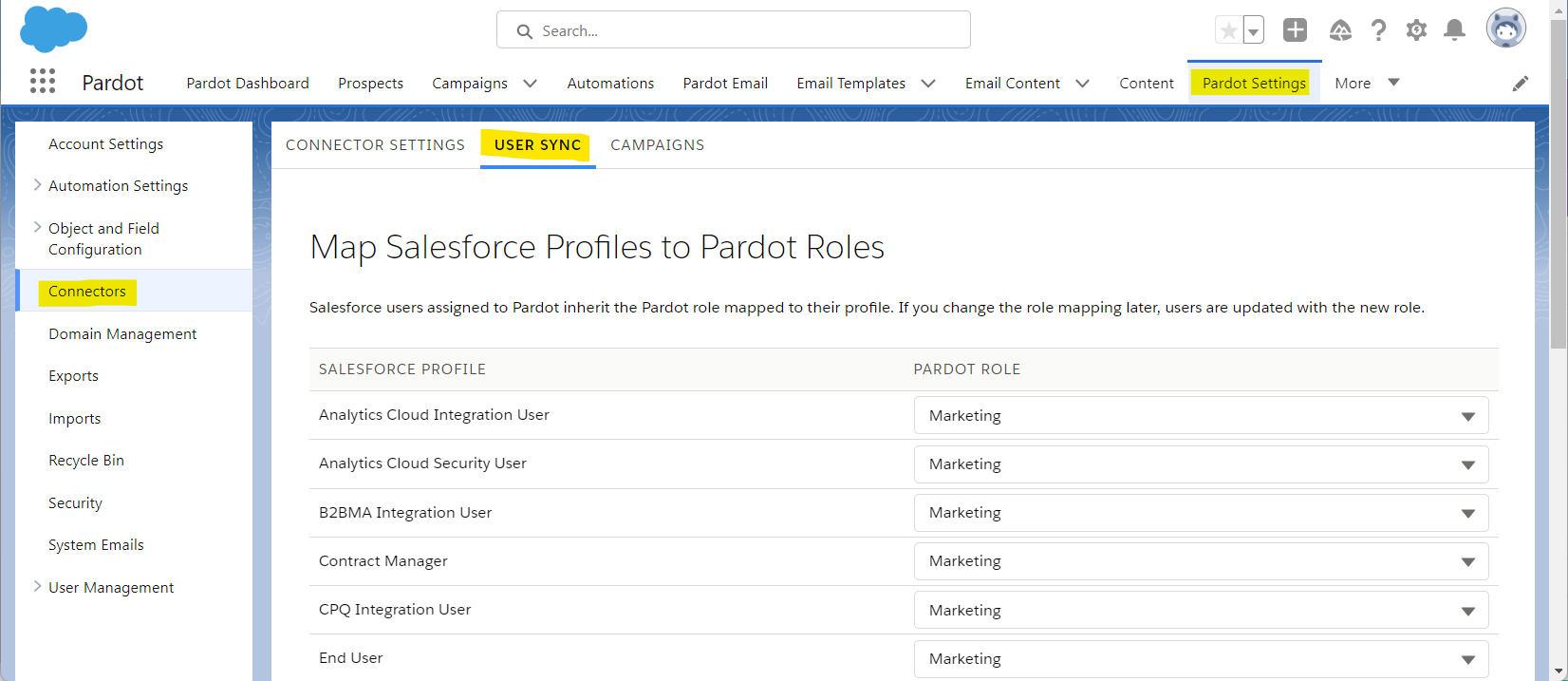Select the User Sync tab

(538, 145)
